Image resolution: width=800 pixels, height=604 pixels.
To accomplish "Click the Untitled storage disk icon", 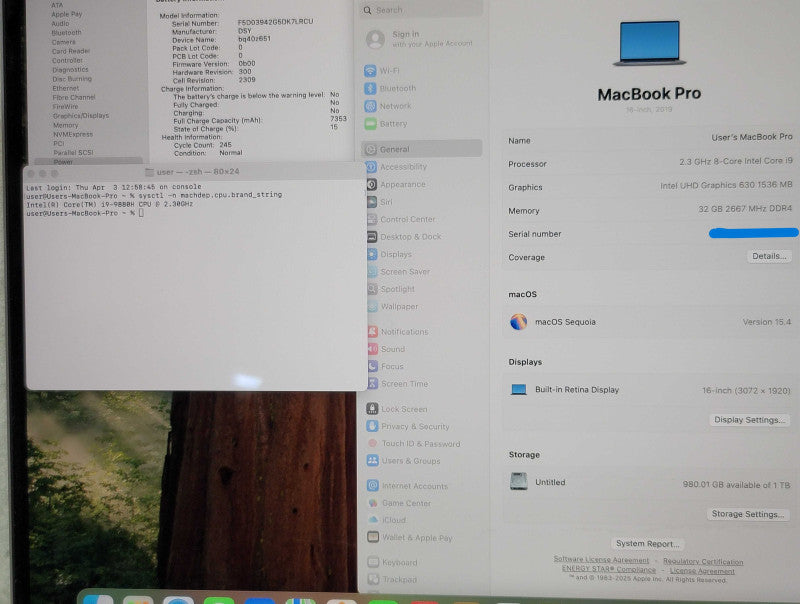I will [x=518, y=481].
